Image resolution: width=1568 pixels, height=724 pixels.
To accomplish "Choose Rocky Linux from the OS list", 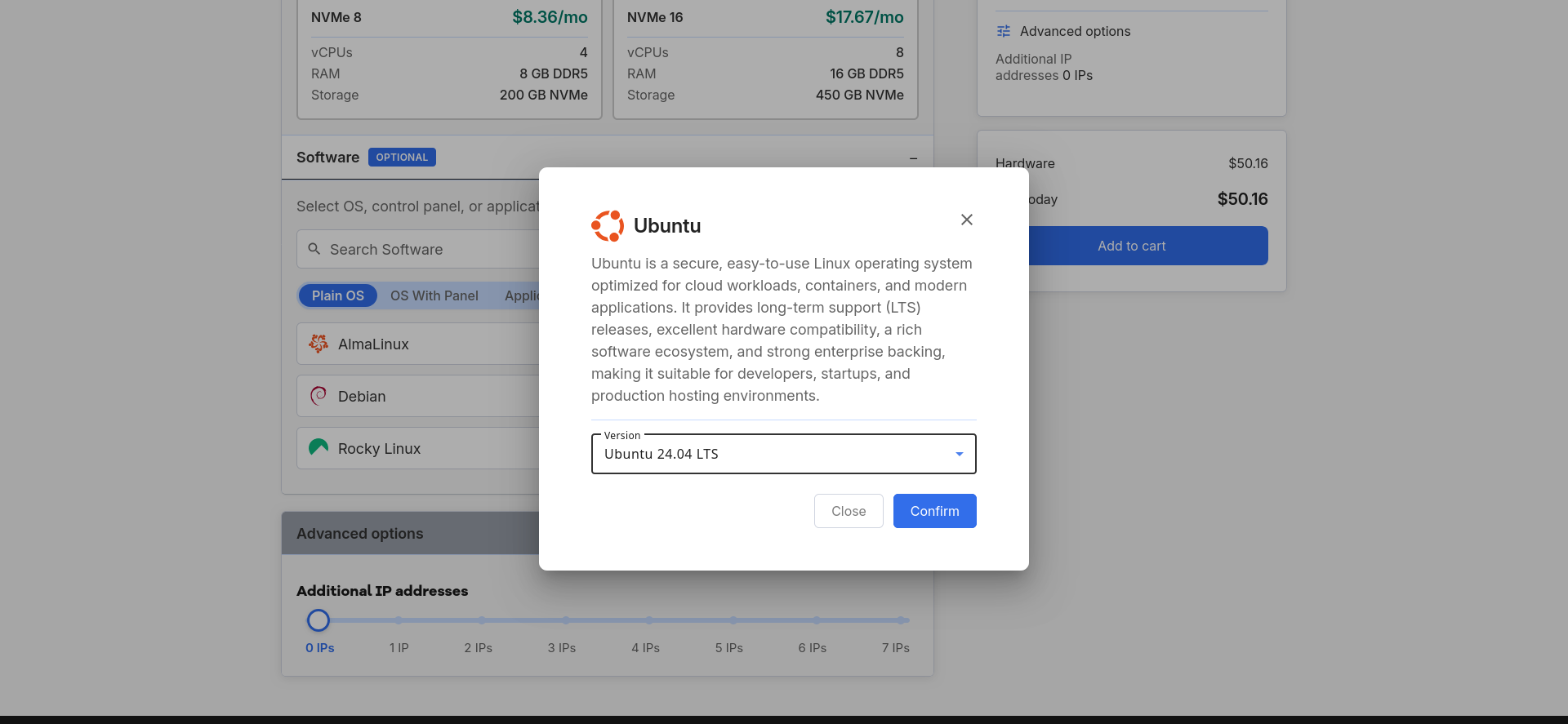I will pos(418,448).
